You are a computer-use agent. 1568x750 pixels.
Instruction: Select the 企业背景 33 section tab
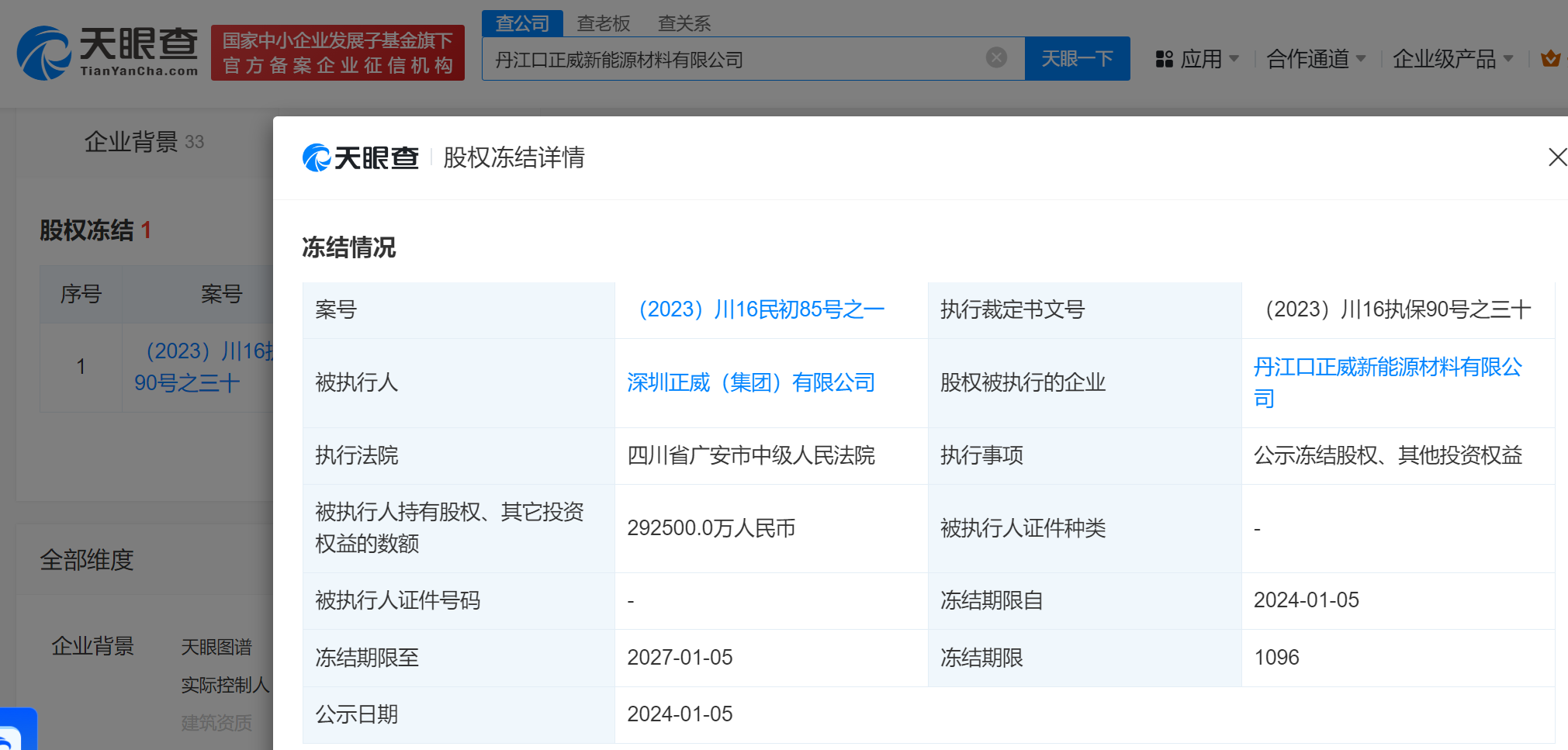pyautogui.click(x=144, y=142)
